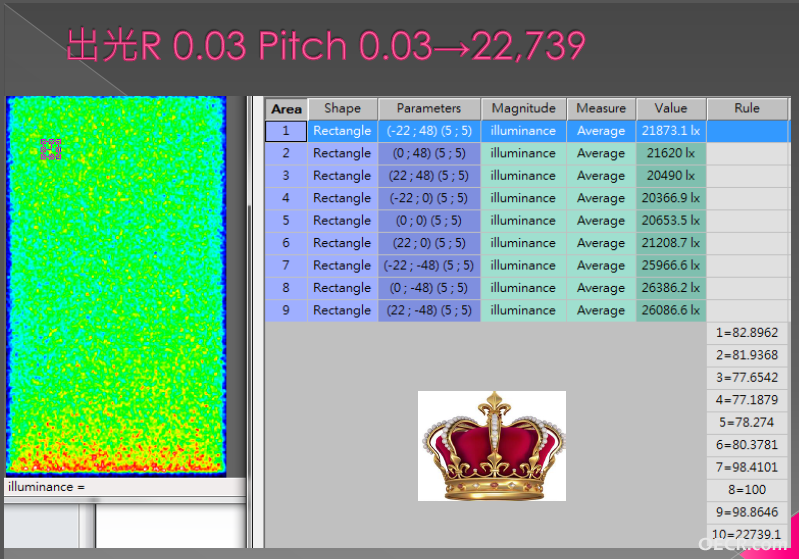Select area row number 4

coord(286,198)
